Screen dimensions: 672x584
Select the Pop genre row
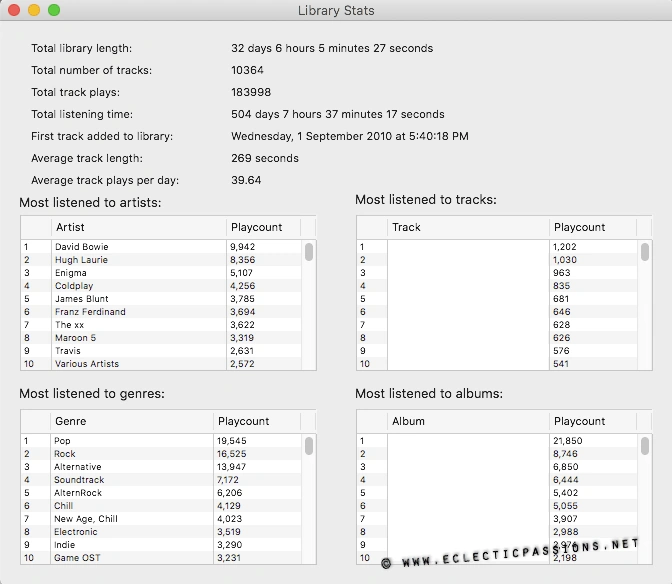click(x=161, y=441)
